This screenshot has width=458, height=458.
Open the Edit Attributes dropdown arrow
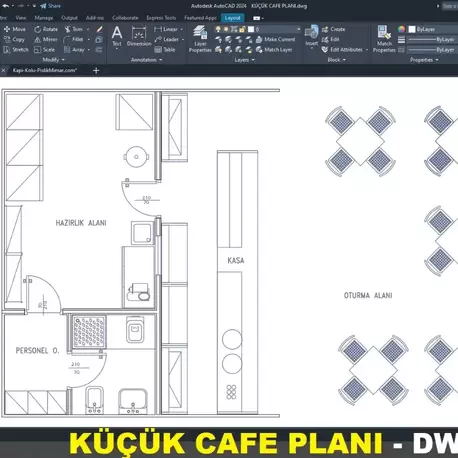367,50
